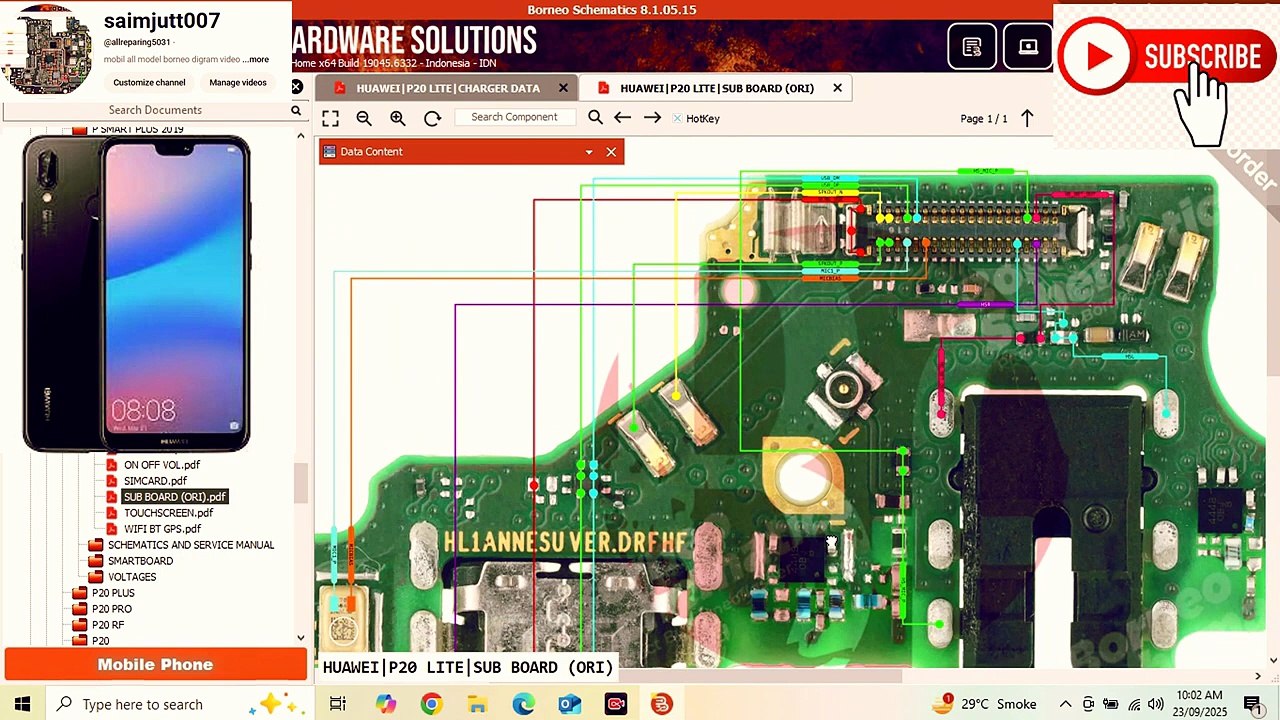The height and width of the screenshot is (720, 1280).
Task: Expand the SMARTBOARD folder
Action: coord(140,561)
